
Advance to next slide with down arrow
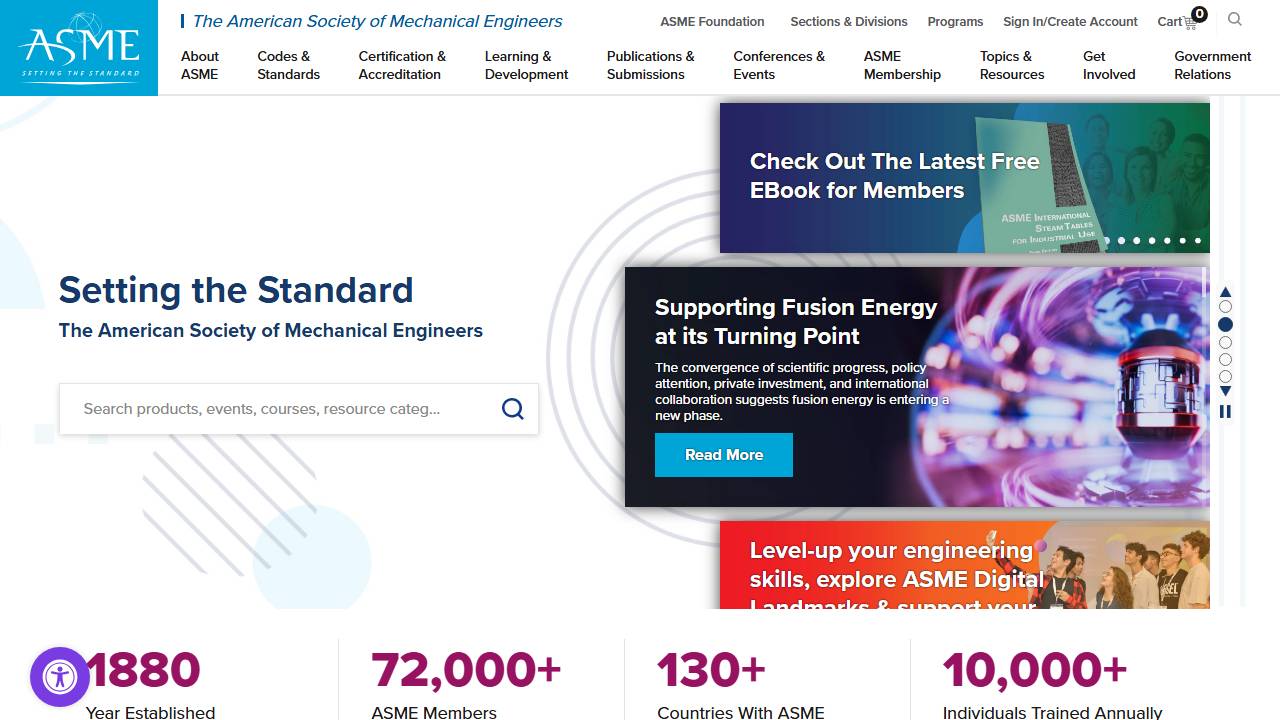[x=1225, y=392]
